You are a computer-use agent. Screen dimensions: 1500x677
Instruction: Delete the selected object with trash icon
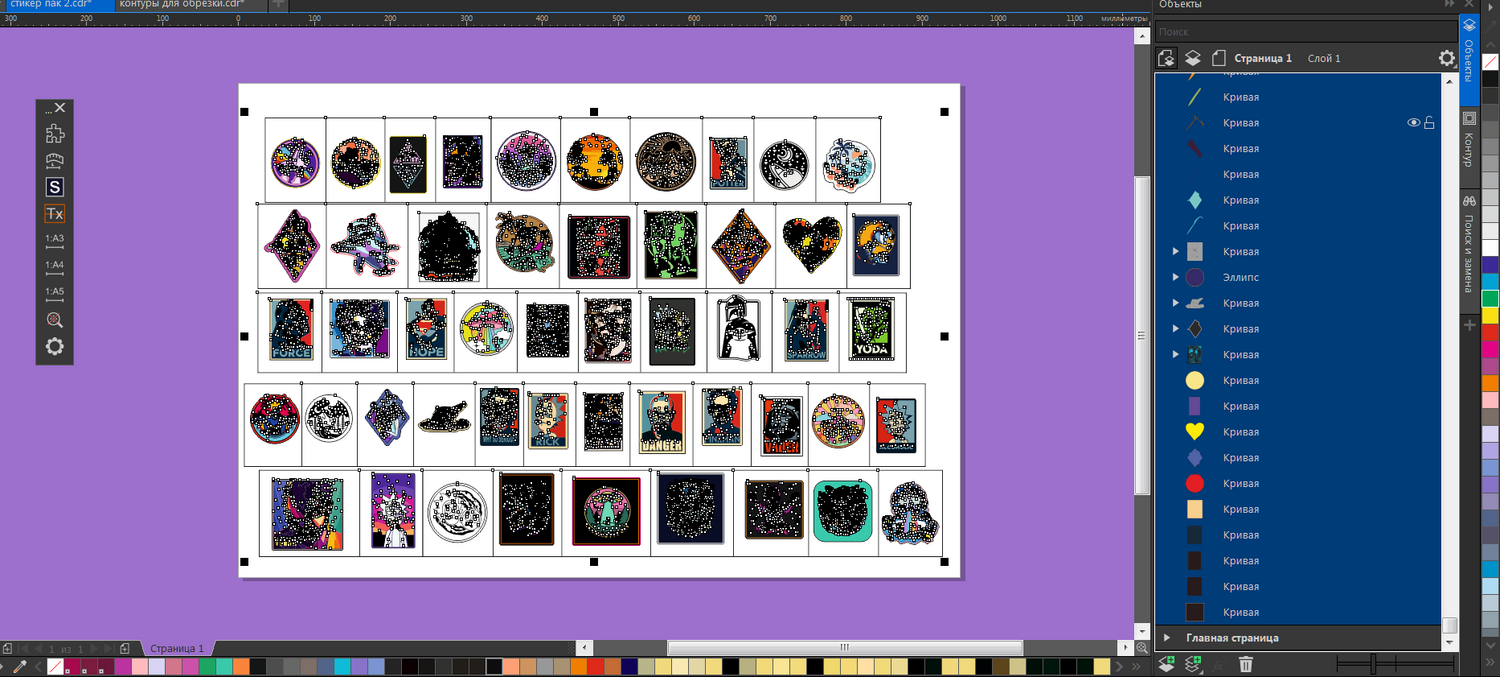[x=1246, y=664]
